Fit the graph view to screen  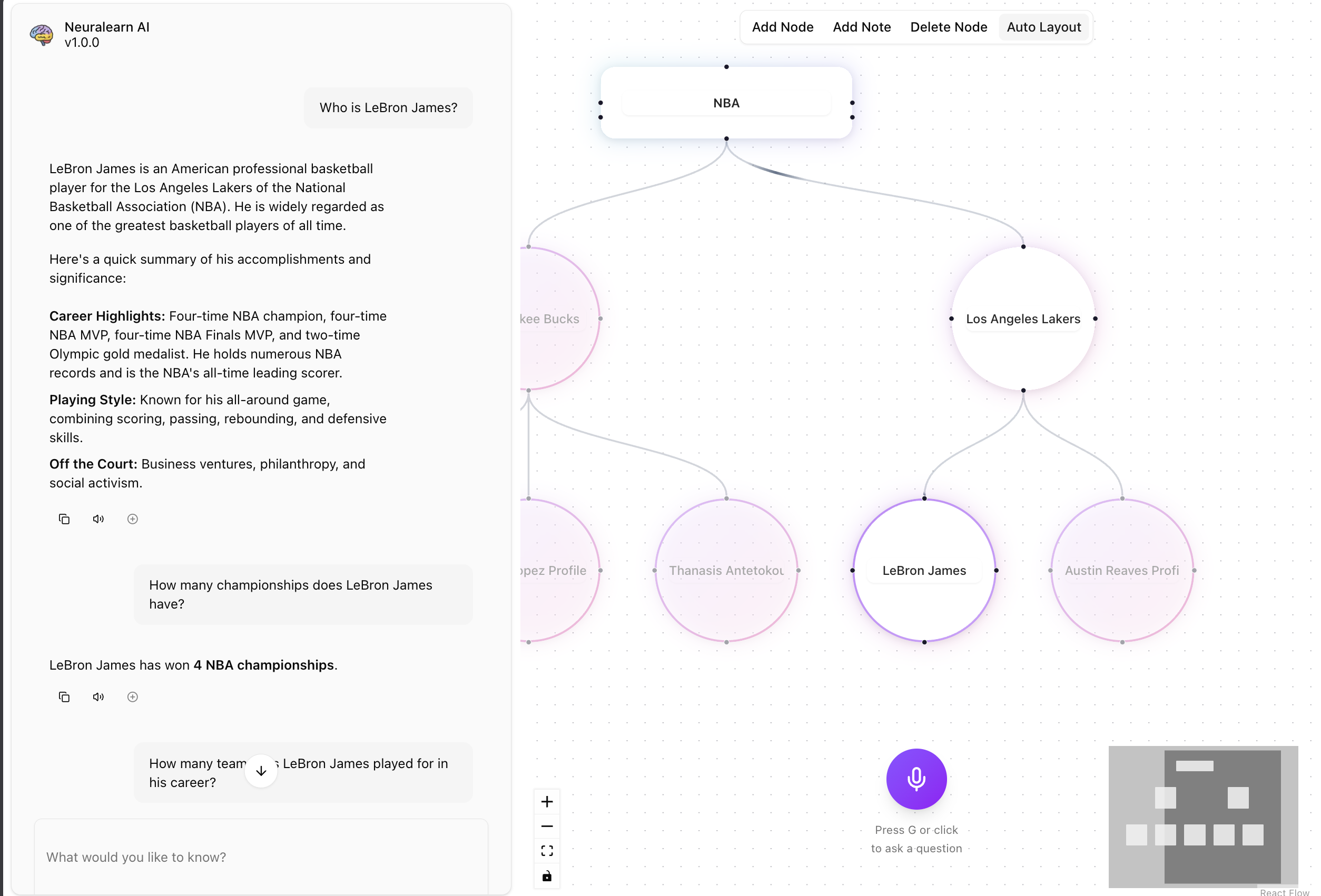tap(547, 851)
